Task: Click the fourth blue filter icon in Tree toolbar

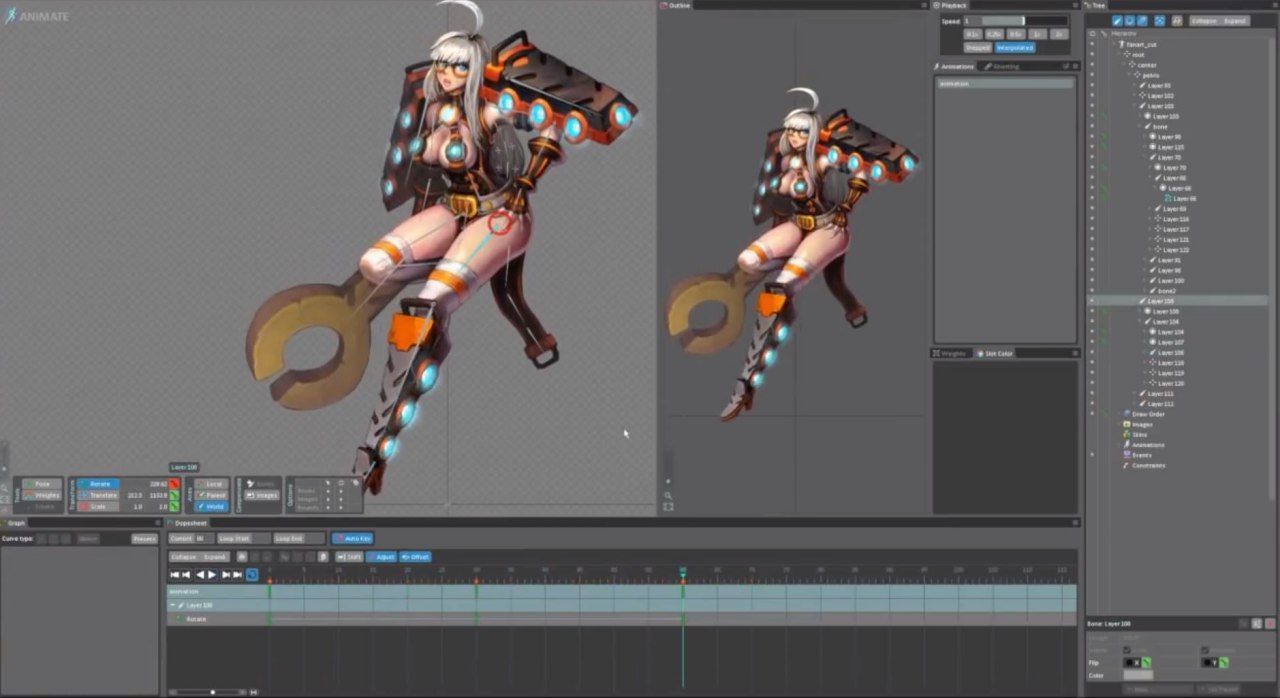Action: tap(1160, 21)
